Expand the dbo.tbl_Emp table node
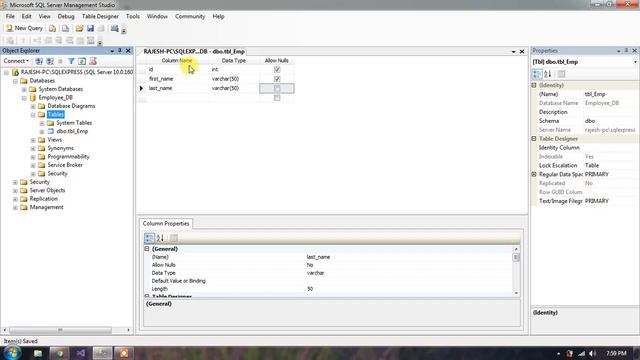 click(42, 131)
